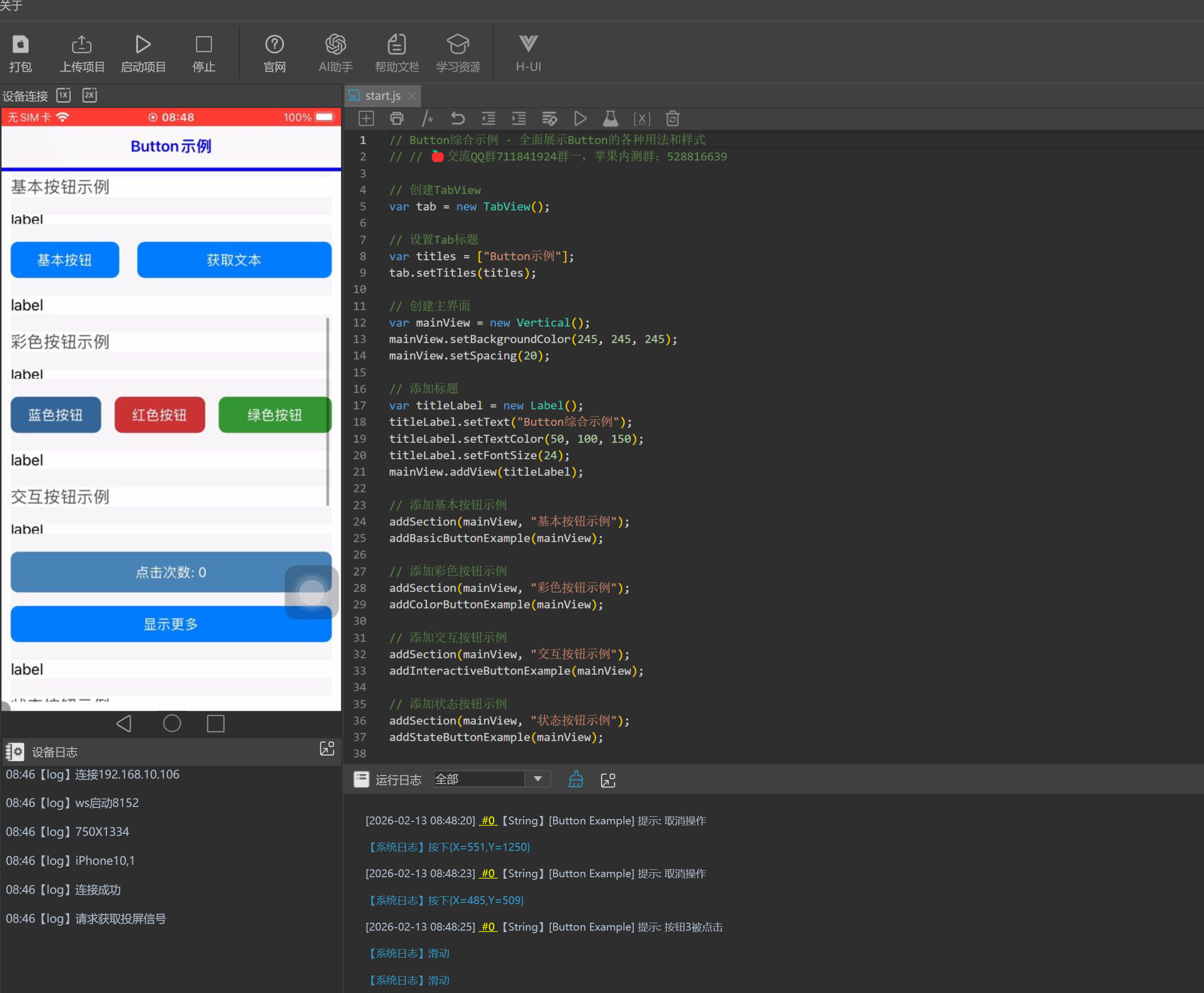Click the print icon in editor toolbar
1204x993 pixels.
(397, 118)
